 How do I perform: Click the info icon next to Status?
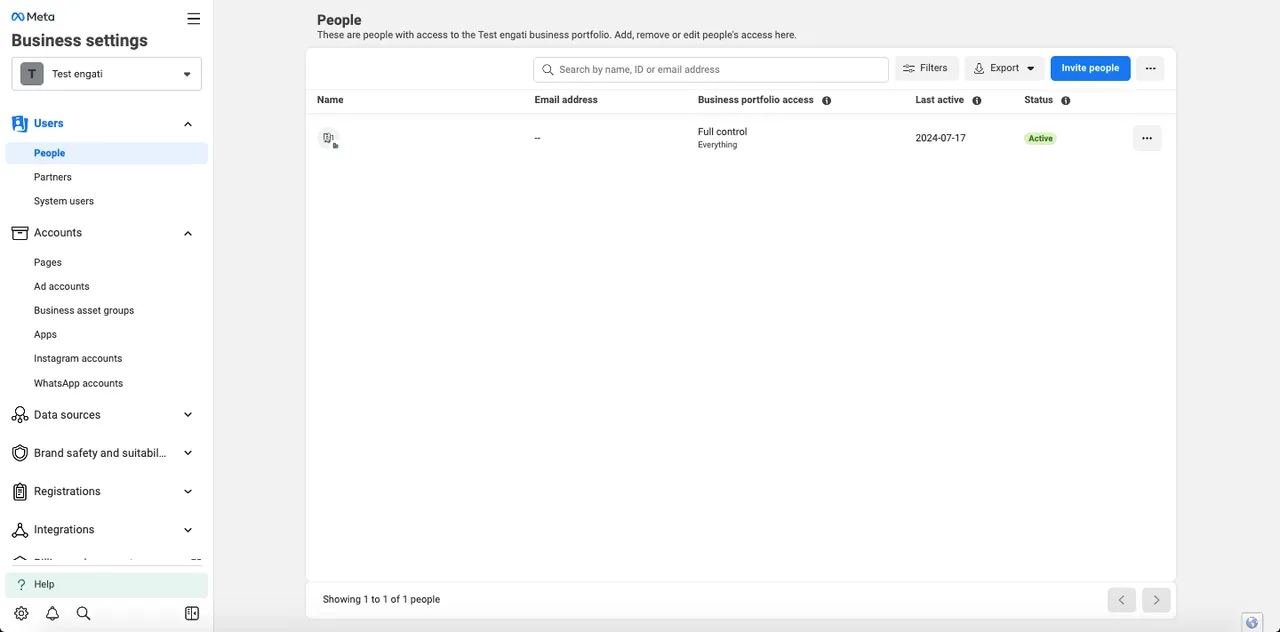[1065, 100]
